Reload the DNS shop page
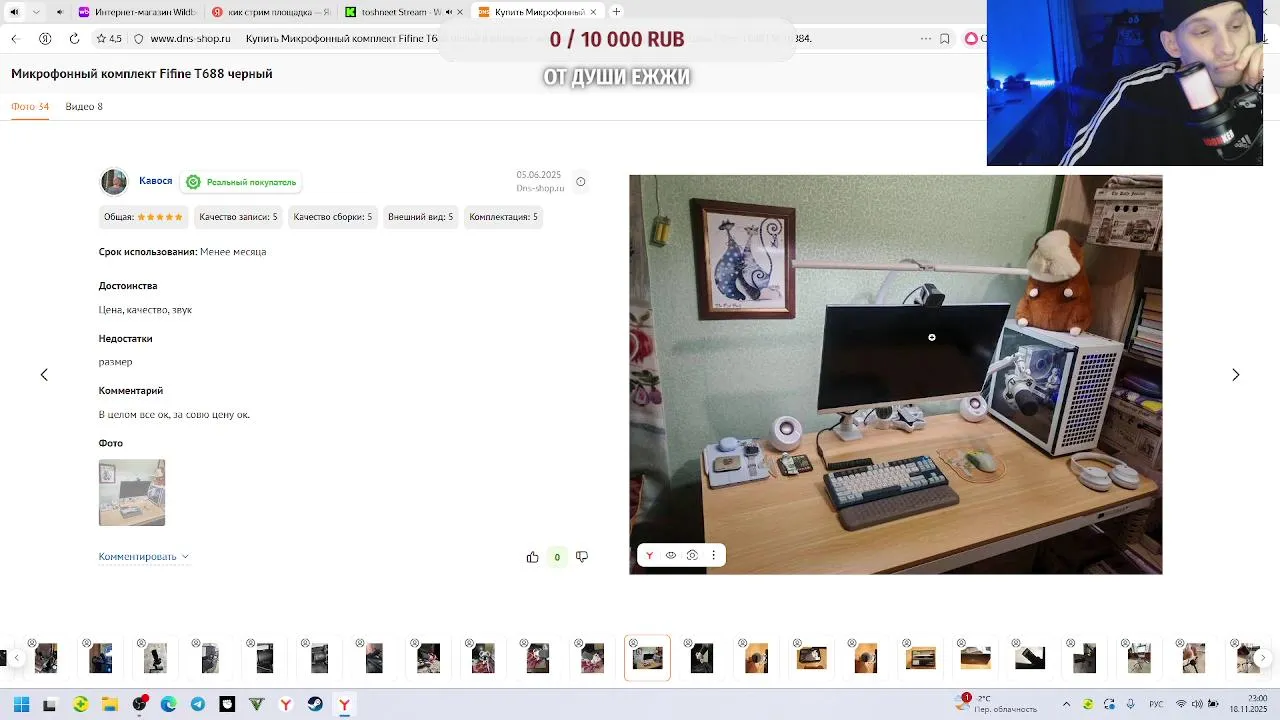The image size is (1280, 720). tap(74, 39)
